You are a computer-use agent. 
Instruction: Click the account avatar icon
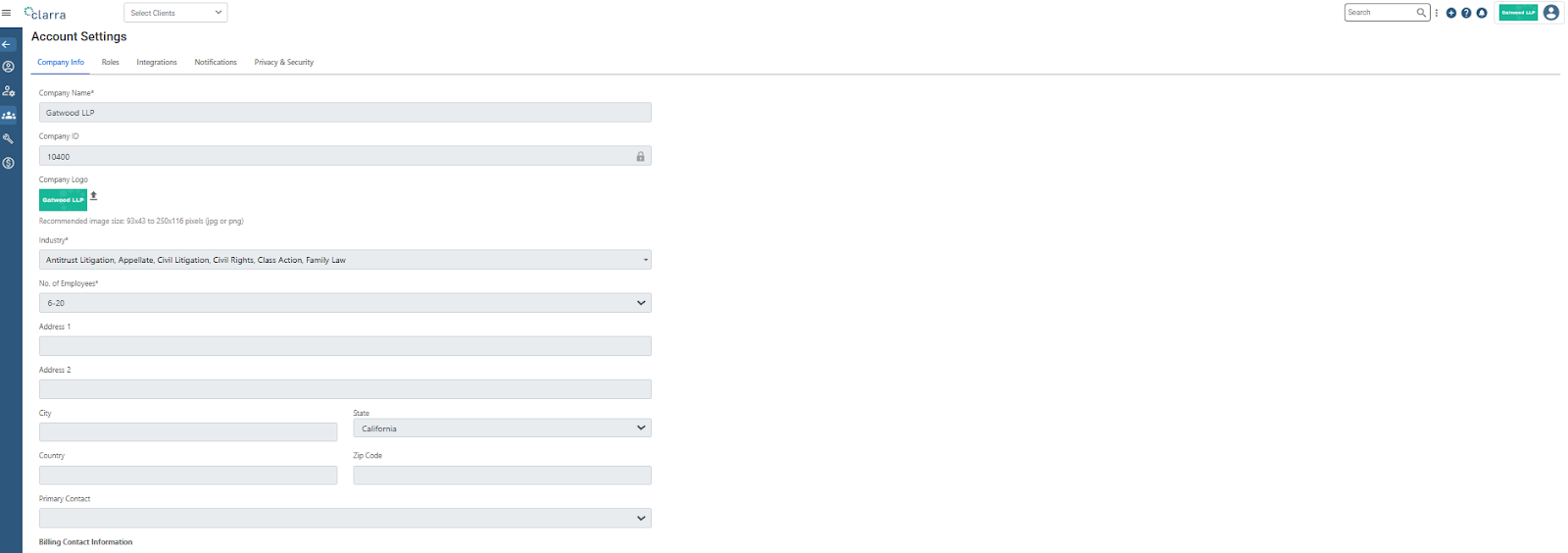click(x=1551, y=13)
